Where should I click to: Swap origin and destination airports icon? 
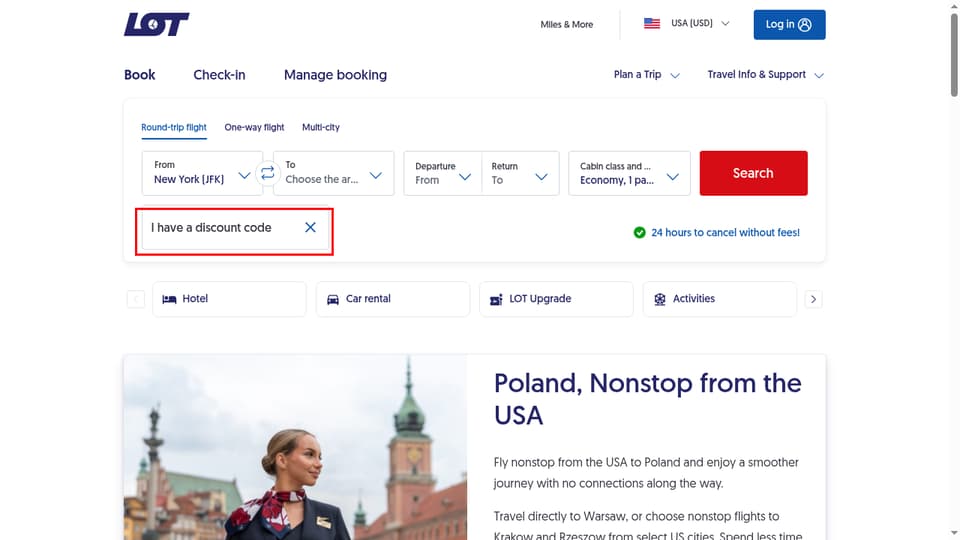[268, 173]
